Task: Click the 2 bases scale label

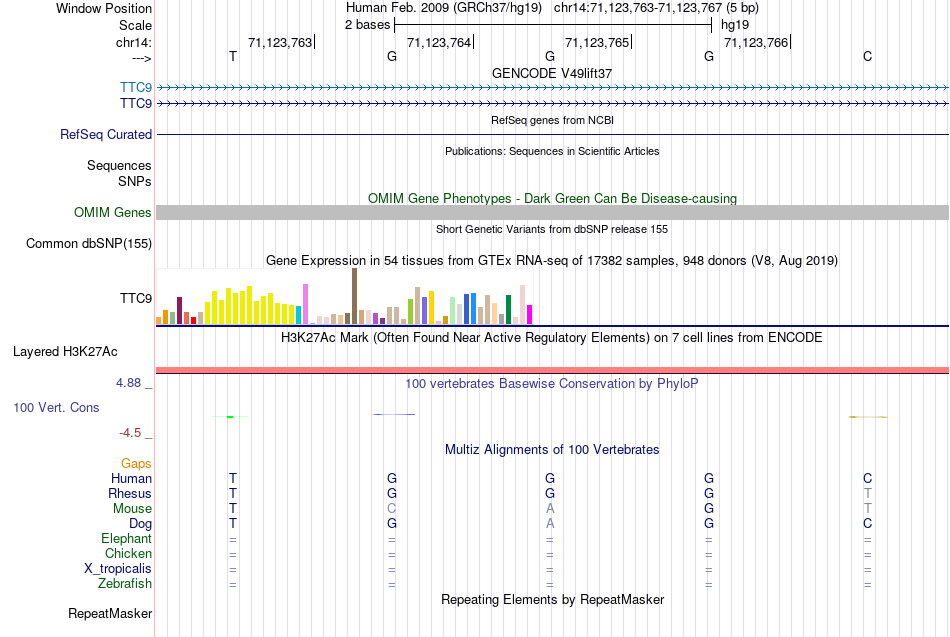Action: pyautogui.click(x=367, y=25)
